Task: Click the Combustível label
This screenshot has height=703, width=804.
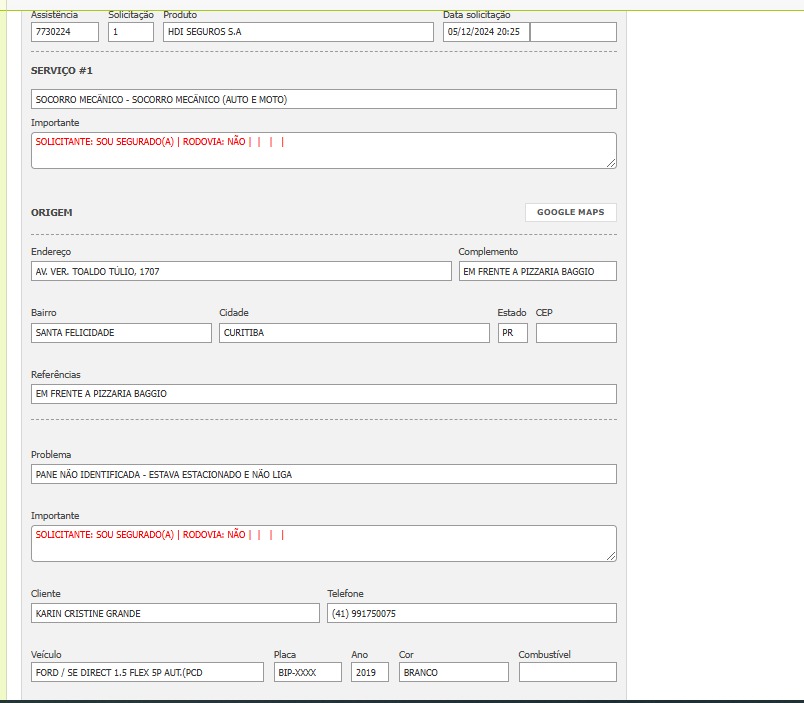Action: (544, 654)
